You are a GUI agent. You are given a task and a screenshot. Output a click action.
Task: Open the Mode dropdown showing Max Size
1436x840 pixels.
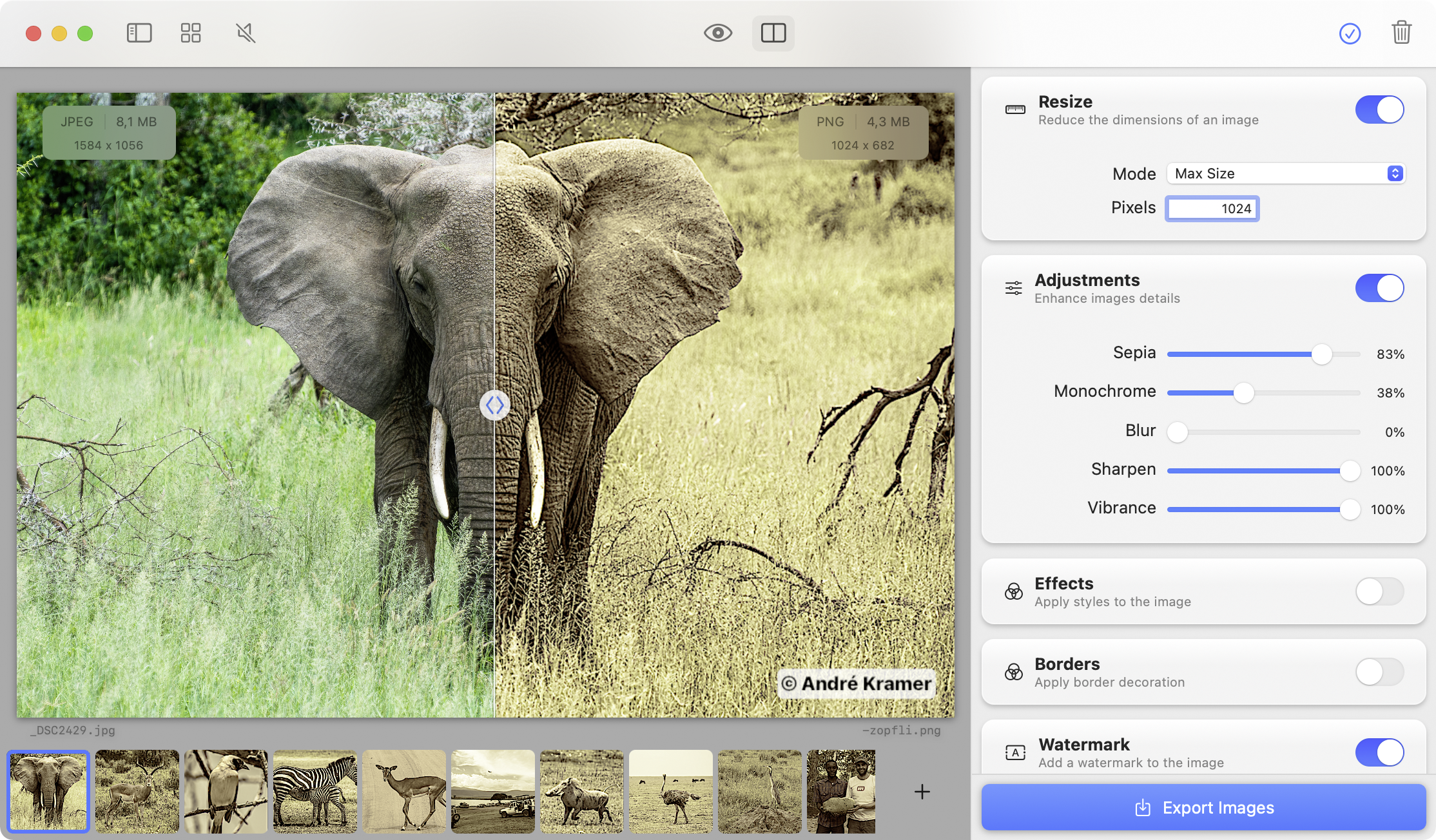click(1285, 173)
